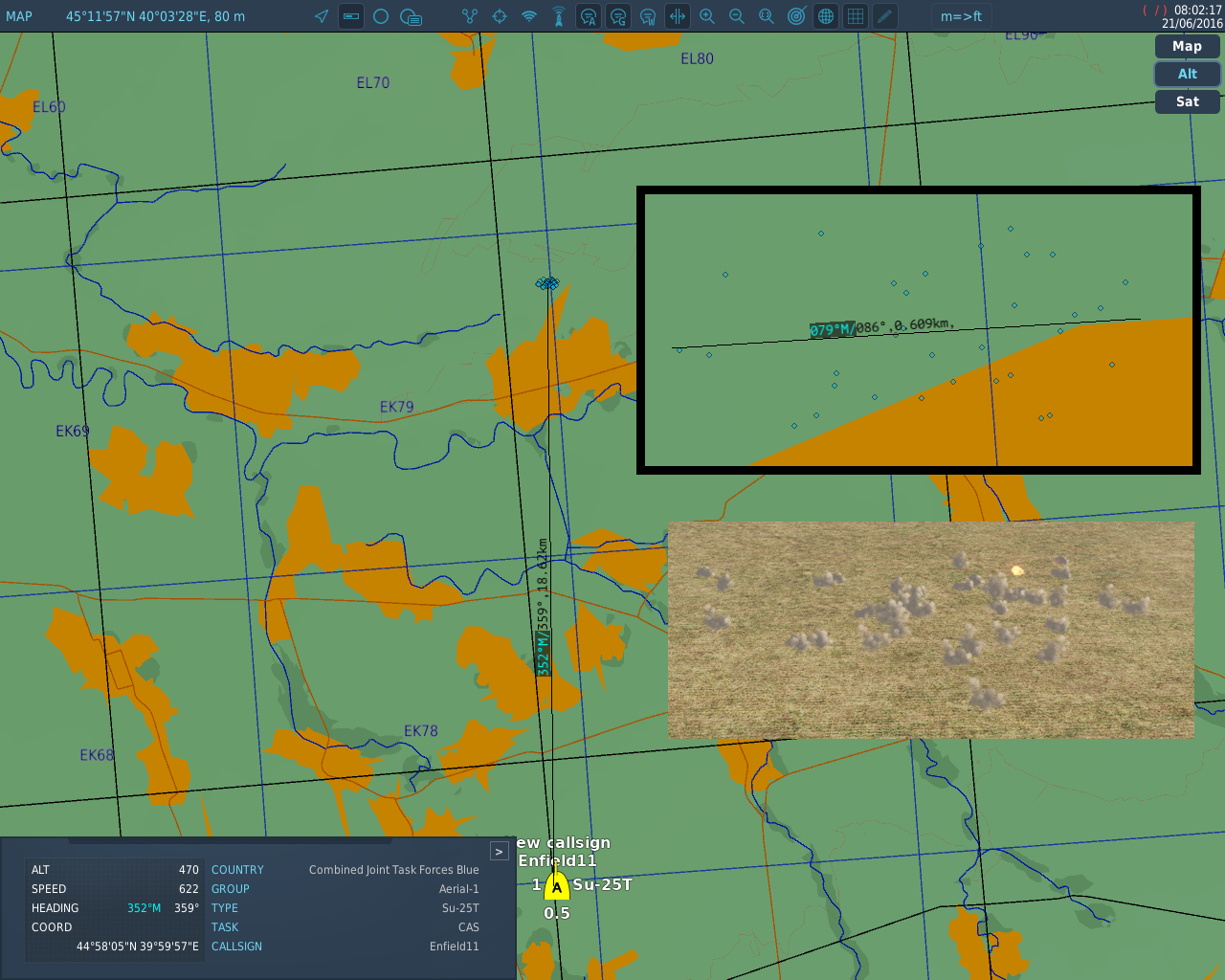Click the value Combined Joint Task Forces Blue

click(393, 870)
